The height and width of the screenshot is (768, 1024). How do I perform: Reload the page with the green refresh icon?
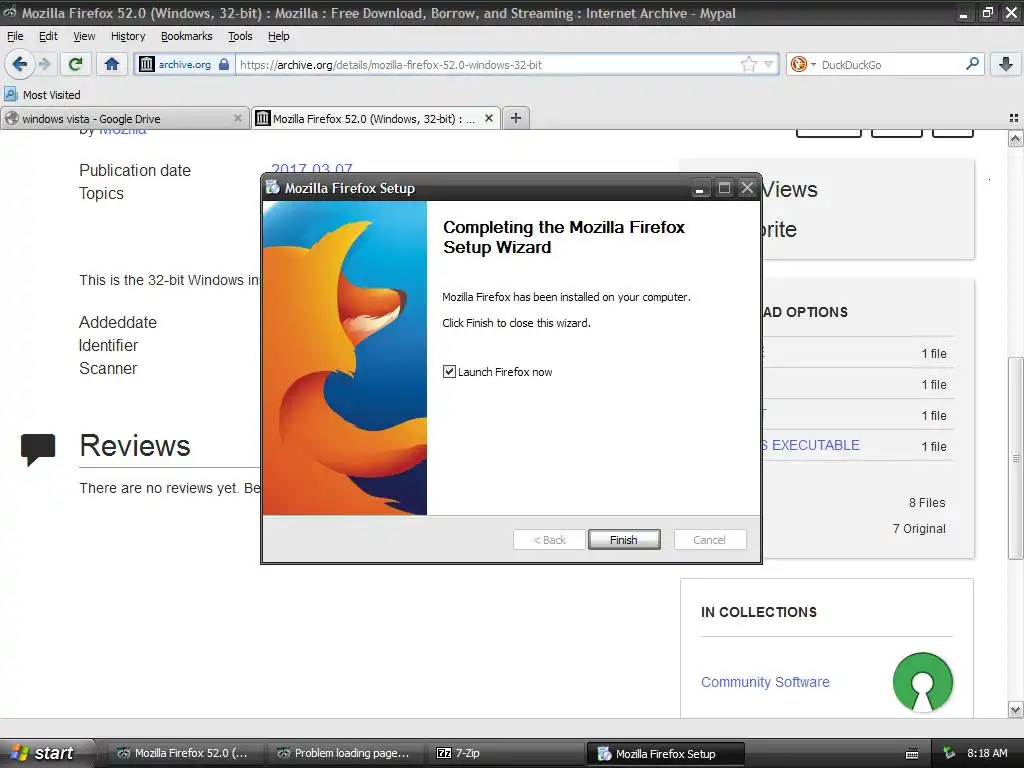(x=76, y=64)
